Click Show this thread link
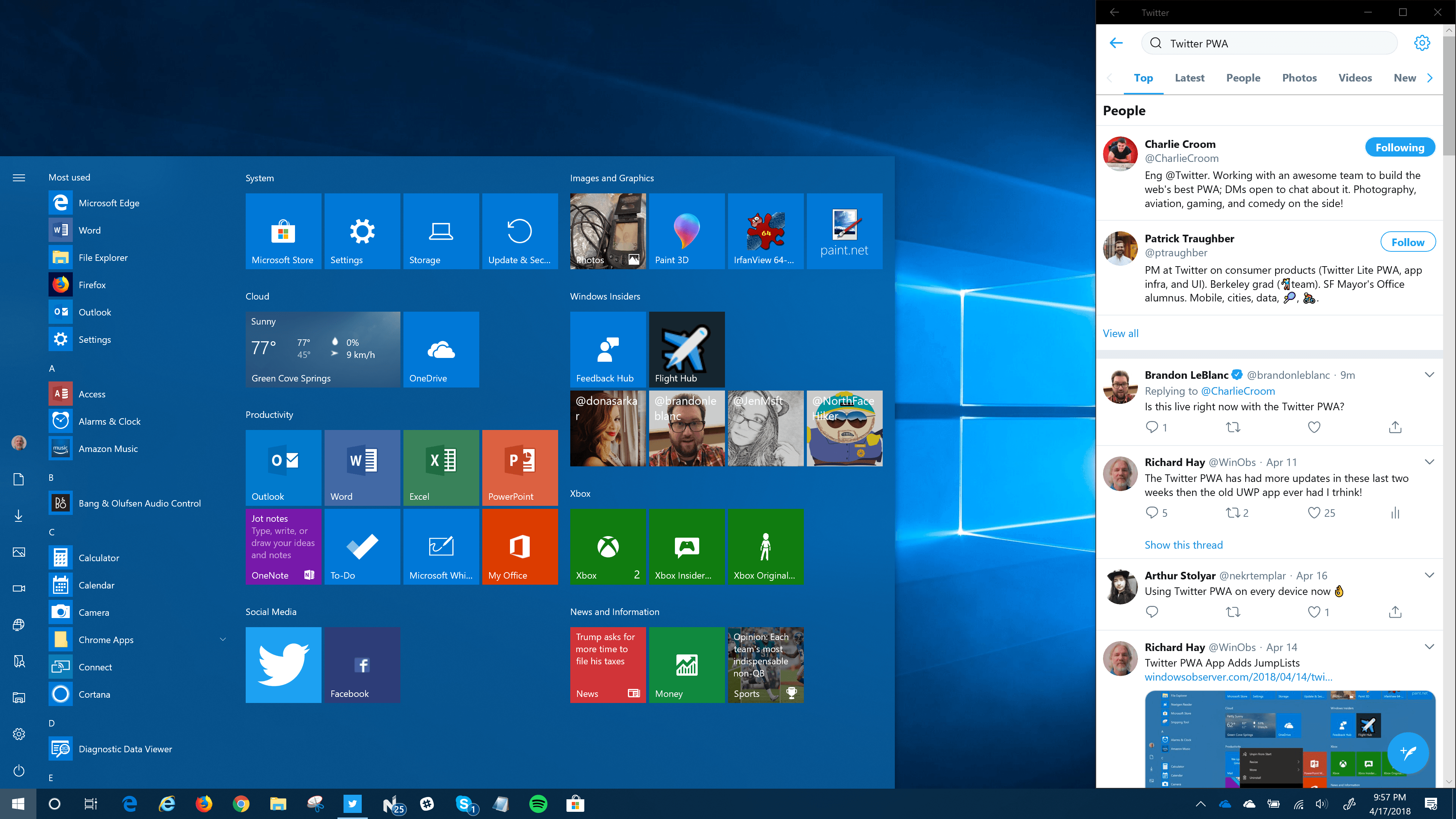1456x819 pixels. (1183, 545)
